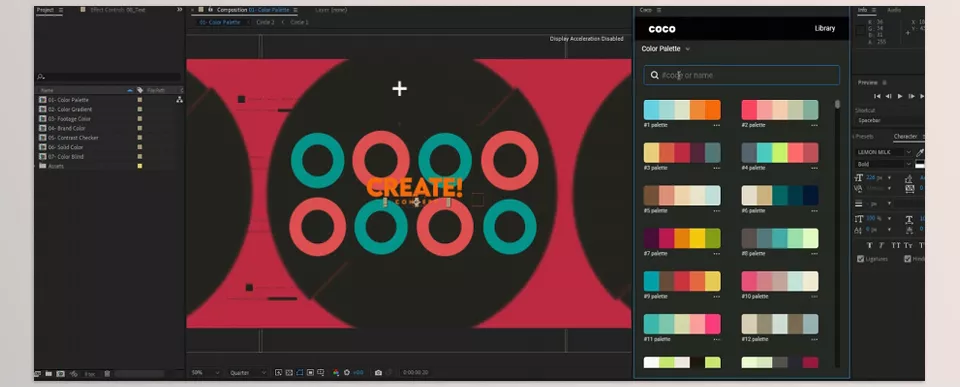Image resolution: width=960 pixels, height=387 pixels.
Task: Open options menu for #6 palette
Action: coord(814,211)
